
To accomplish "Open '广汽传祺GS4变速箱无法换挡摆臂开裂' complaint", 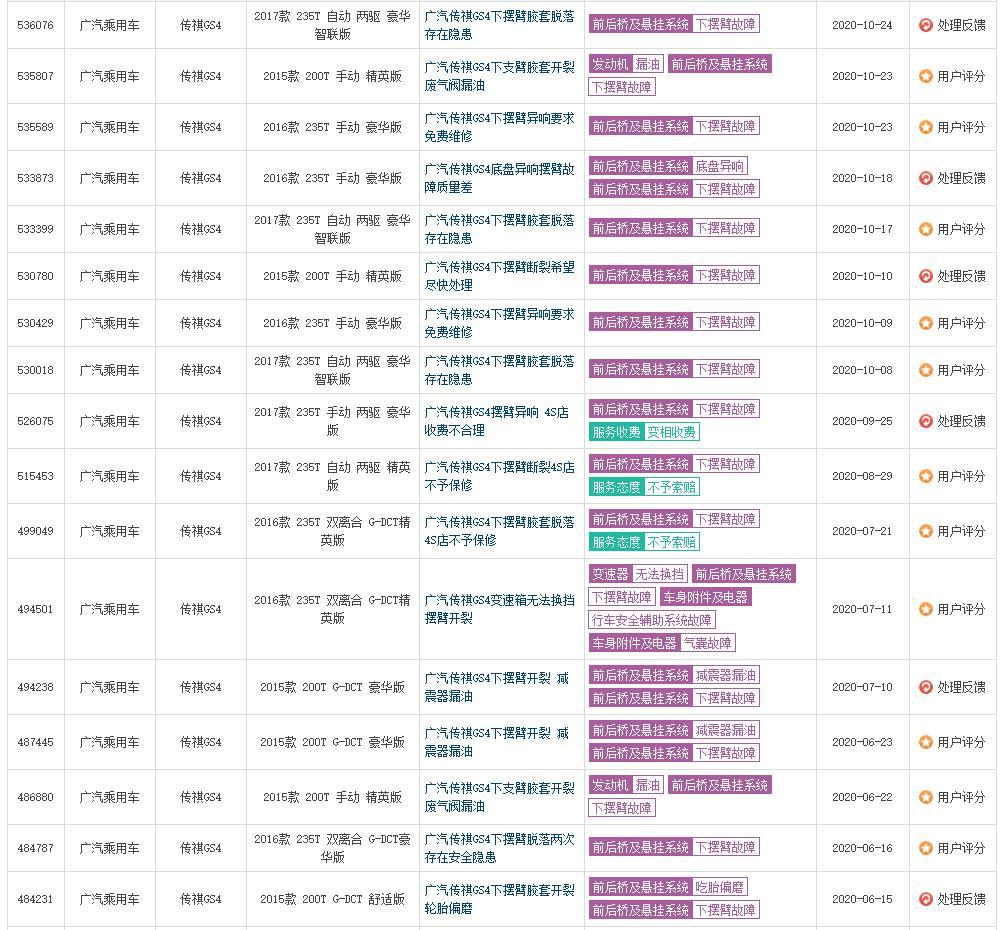I will click(x=500, y=609).
